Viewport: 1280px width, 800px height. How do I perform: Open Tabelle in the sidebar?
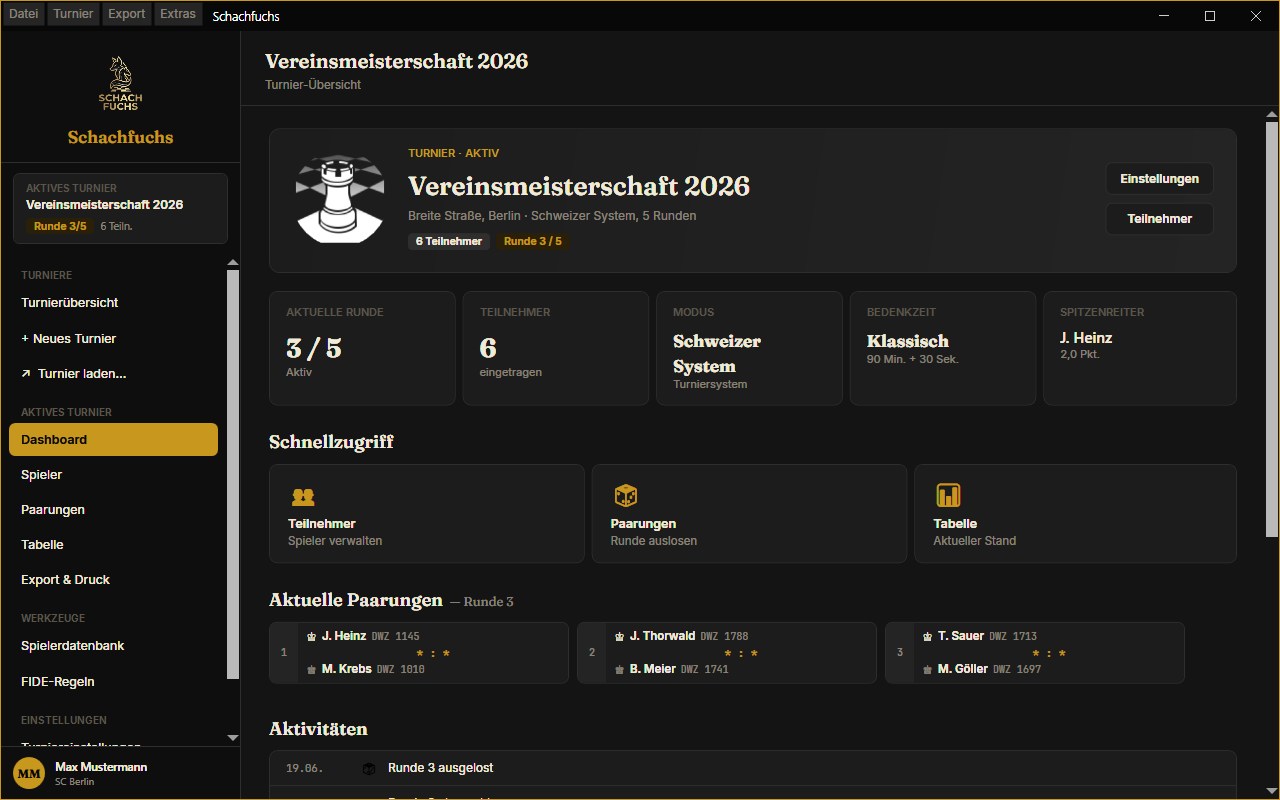pos(113,544)
